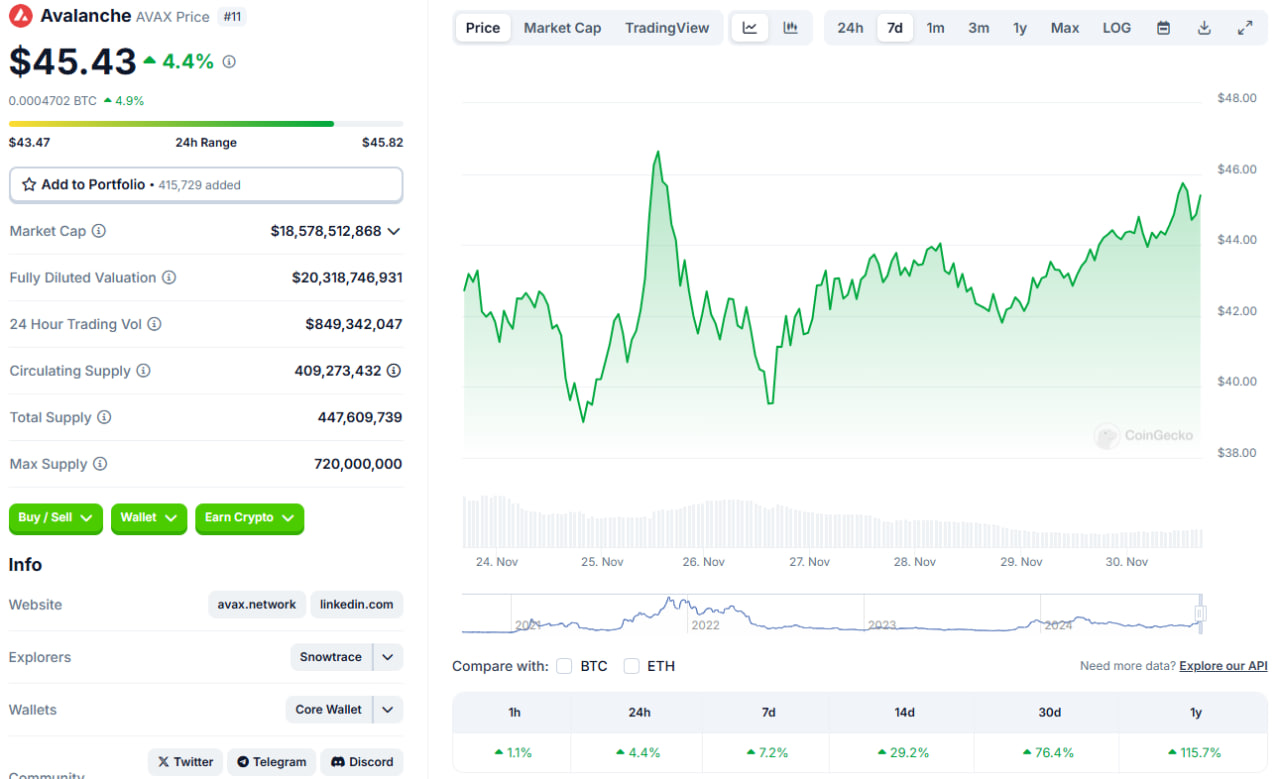Set the chart range to 1y

point(1020,28)
